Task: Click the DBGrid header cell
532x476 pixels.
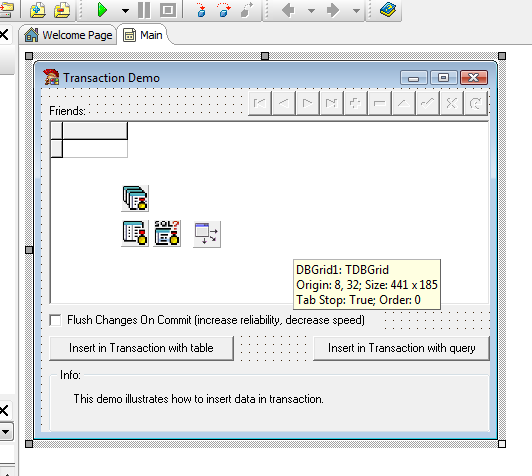Action: coord(95,131)
